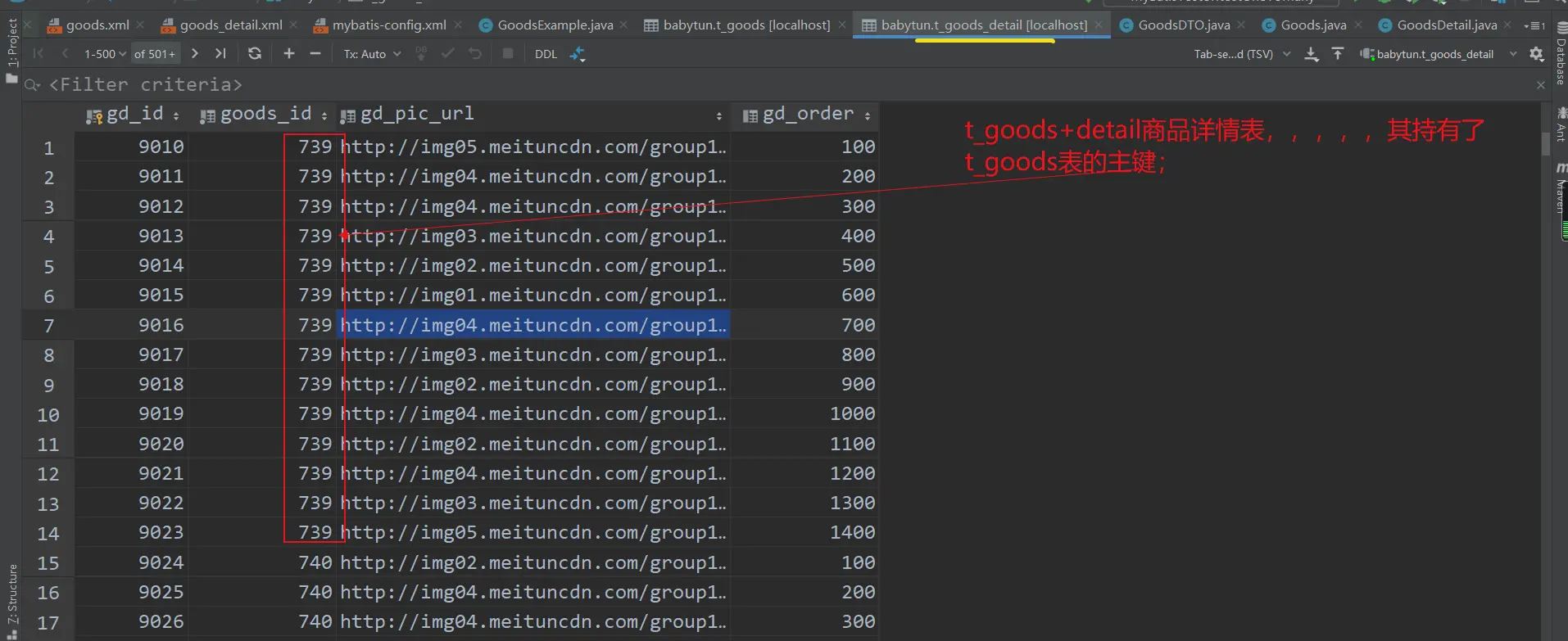Select the gd_id cell 9010
This screenshot has height=641, width=1568.
click(131, 147)
